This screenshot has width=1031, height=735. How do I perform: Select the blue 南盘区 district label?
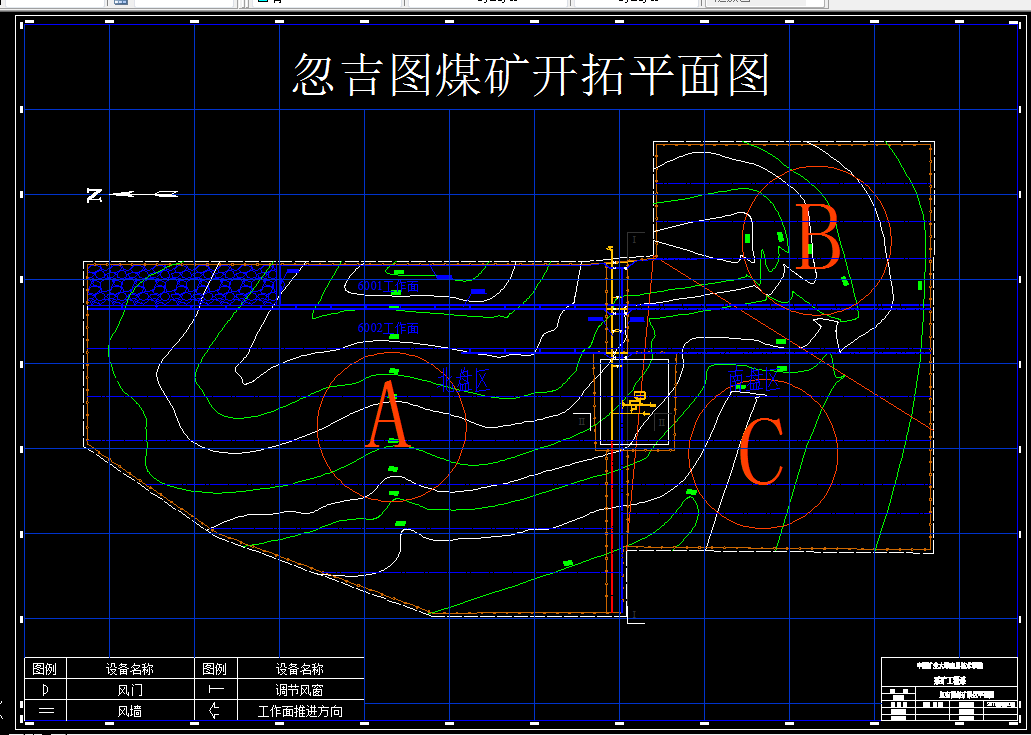pos(754,381)
